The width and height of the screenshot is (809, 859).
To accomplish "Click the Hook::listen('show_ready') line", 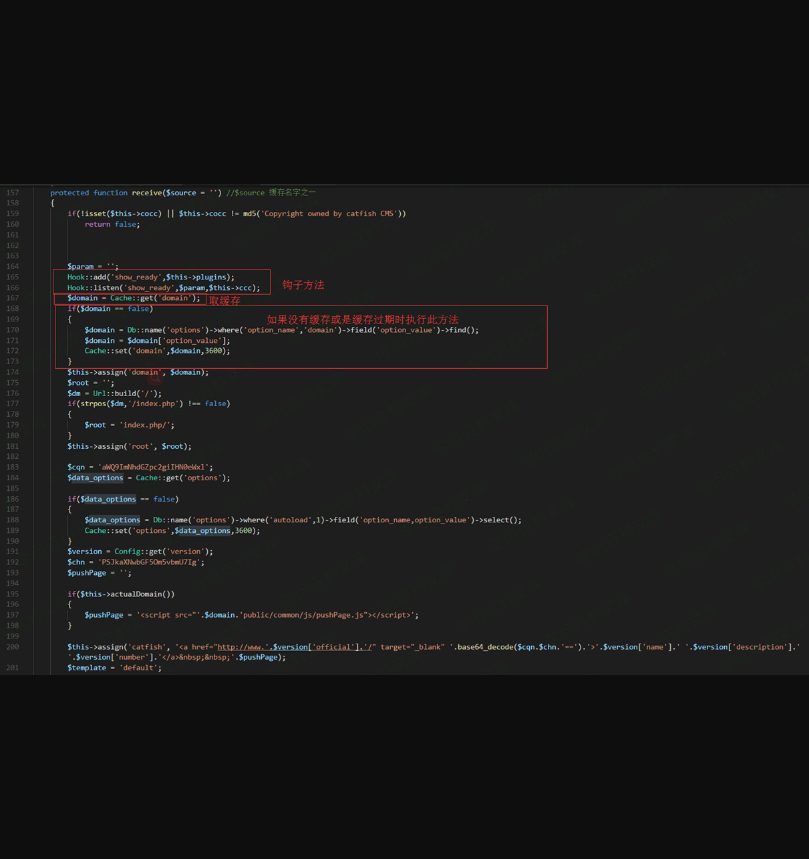I will click(x=163, y=287).
